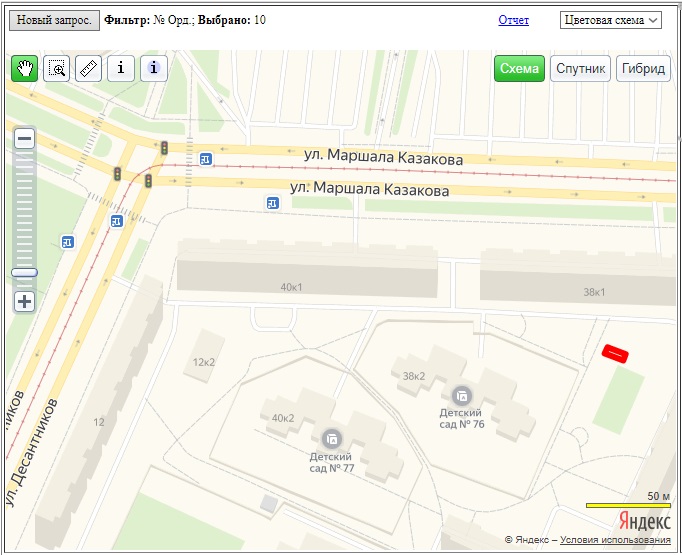Click the blue highlighted info tool
The width and height of the screenshot is (682, 555).
[x=154, y=68]
